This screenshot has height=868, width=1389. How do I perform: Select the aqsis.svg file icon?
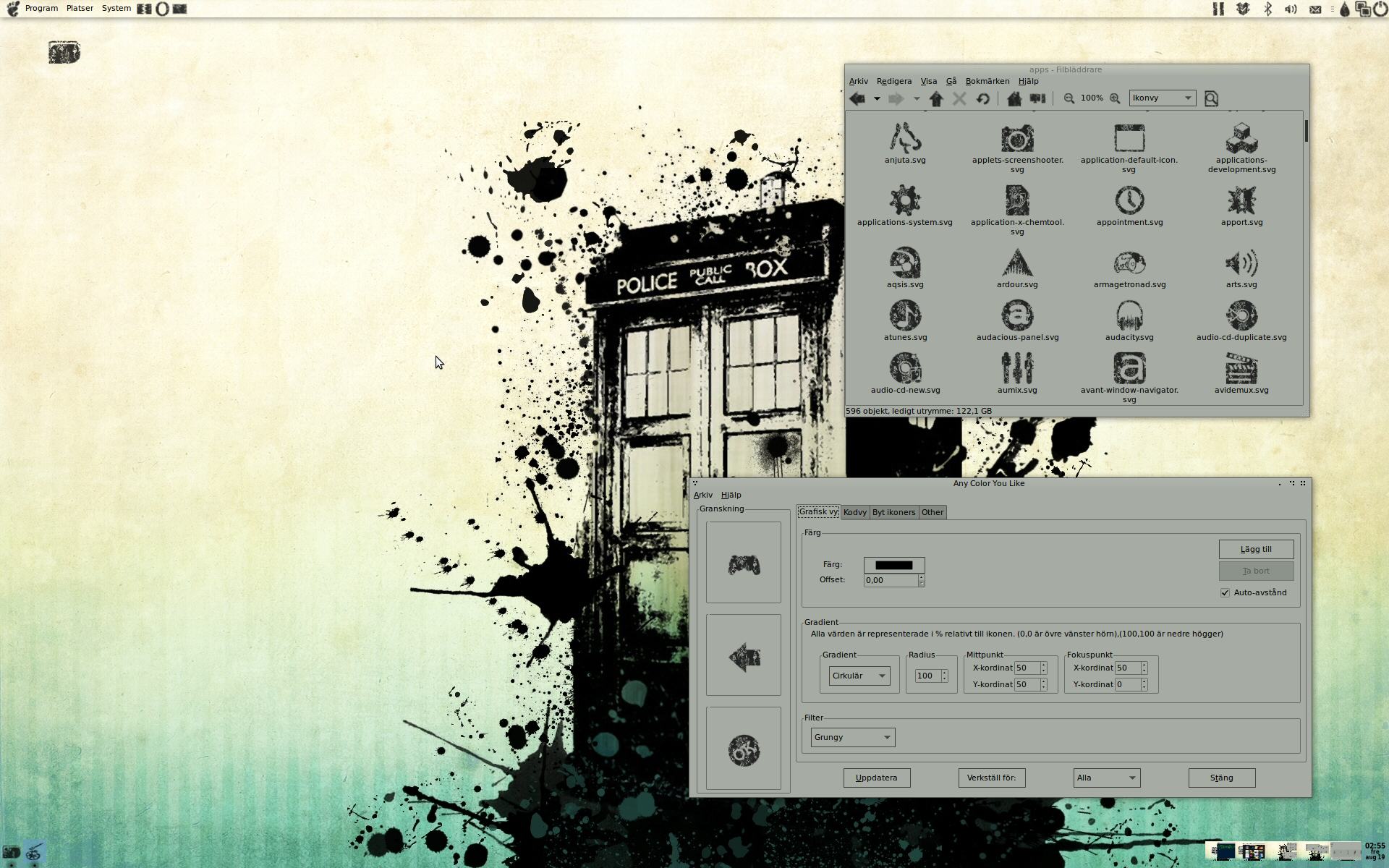pyautogui.click(x=905, y=263)
